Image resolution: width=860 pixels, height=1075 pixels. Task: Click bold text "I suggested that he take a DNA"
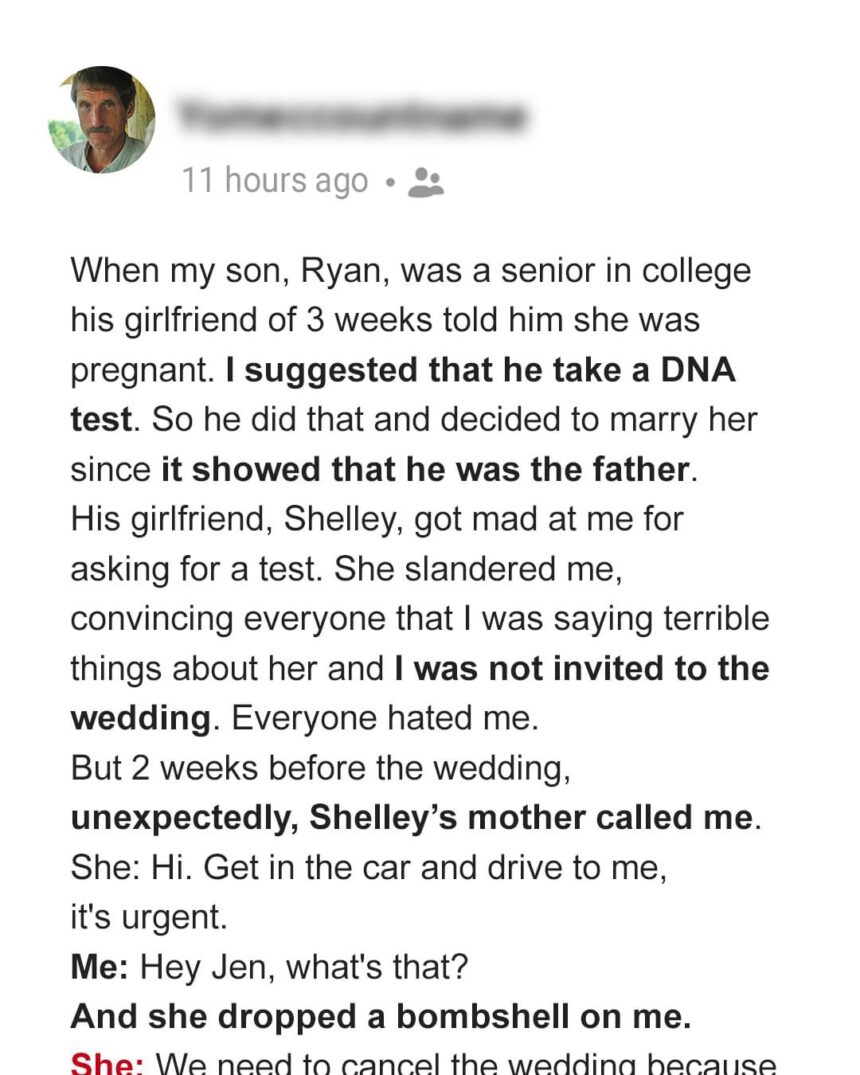pos(480,370)
